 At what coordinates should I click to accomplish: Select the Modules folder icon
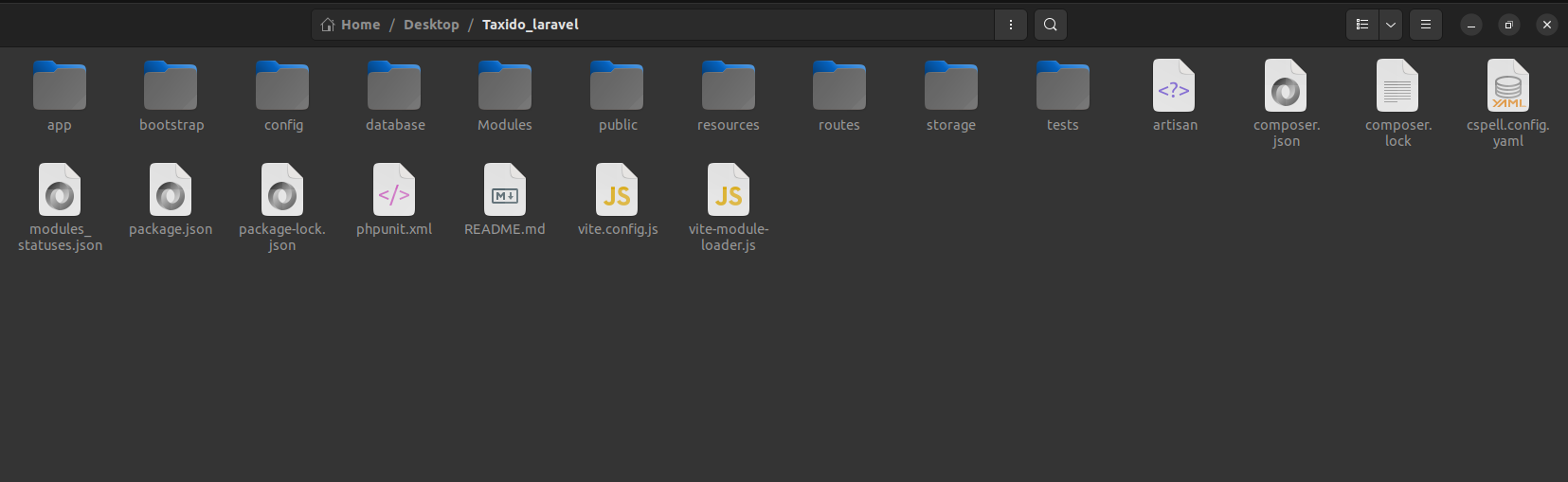(x=505, y=87)
